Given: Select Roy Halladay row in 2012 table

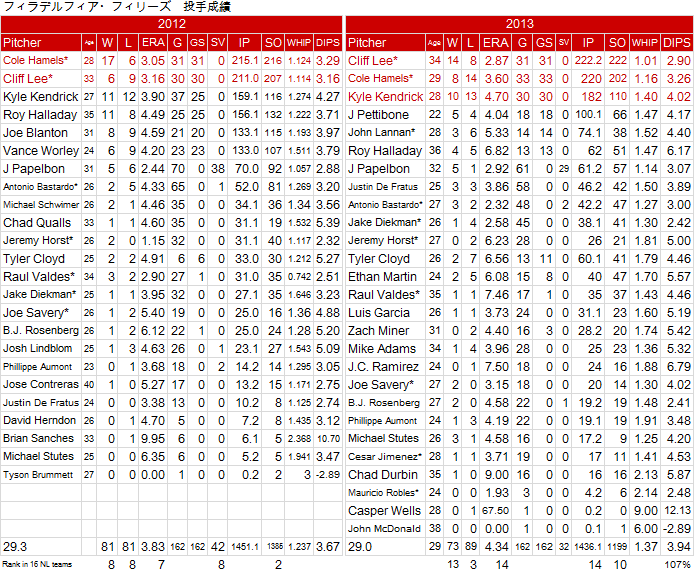Looking at the screenshot, I should (171, 115).
